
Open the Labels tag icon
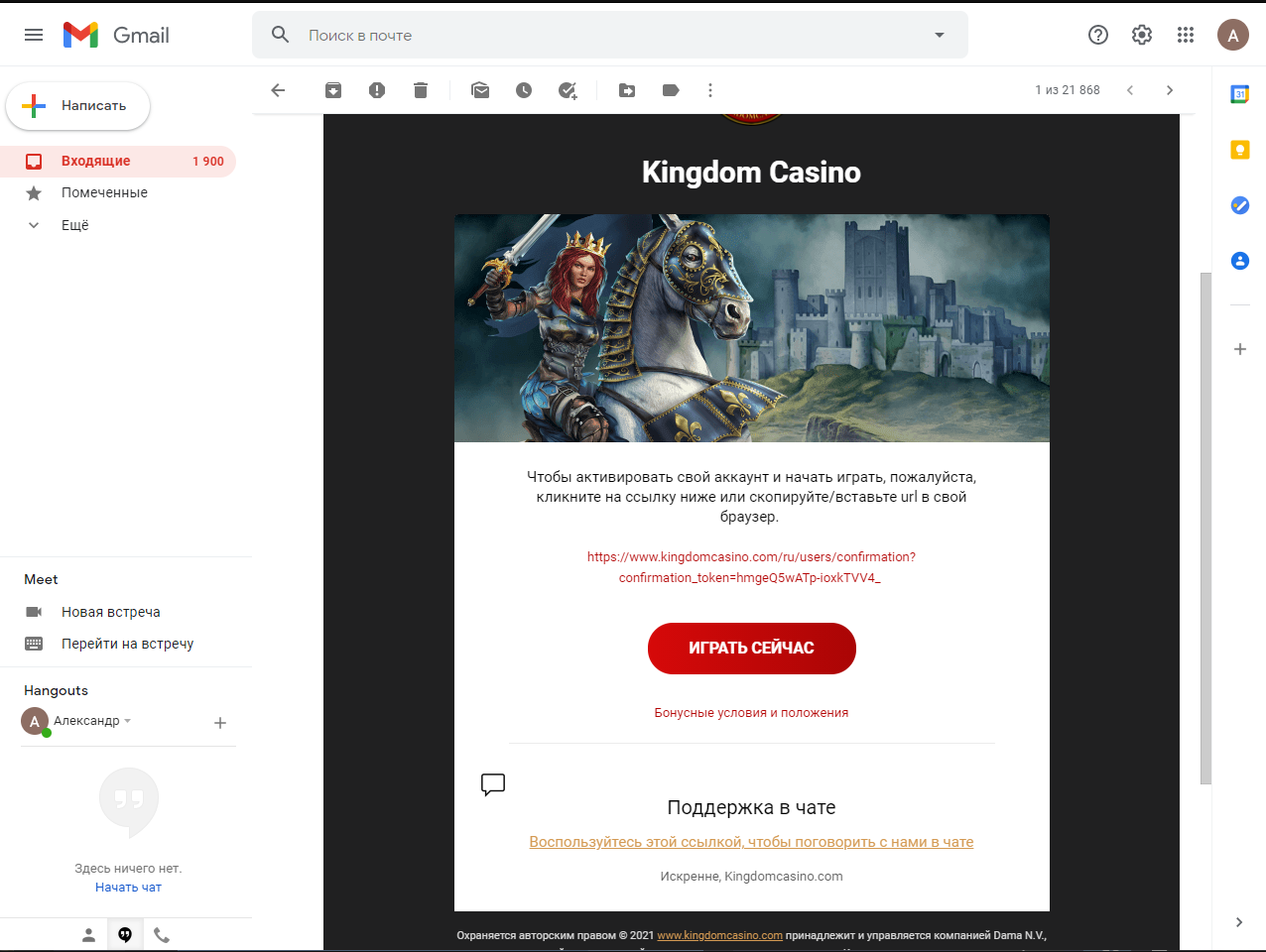[x=671, y=90]
